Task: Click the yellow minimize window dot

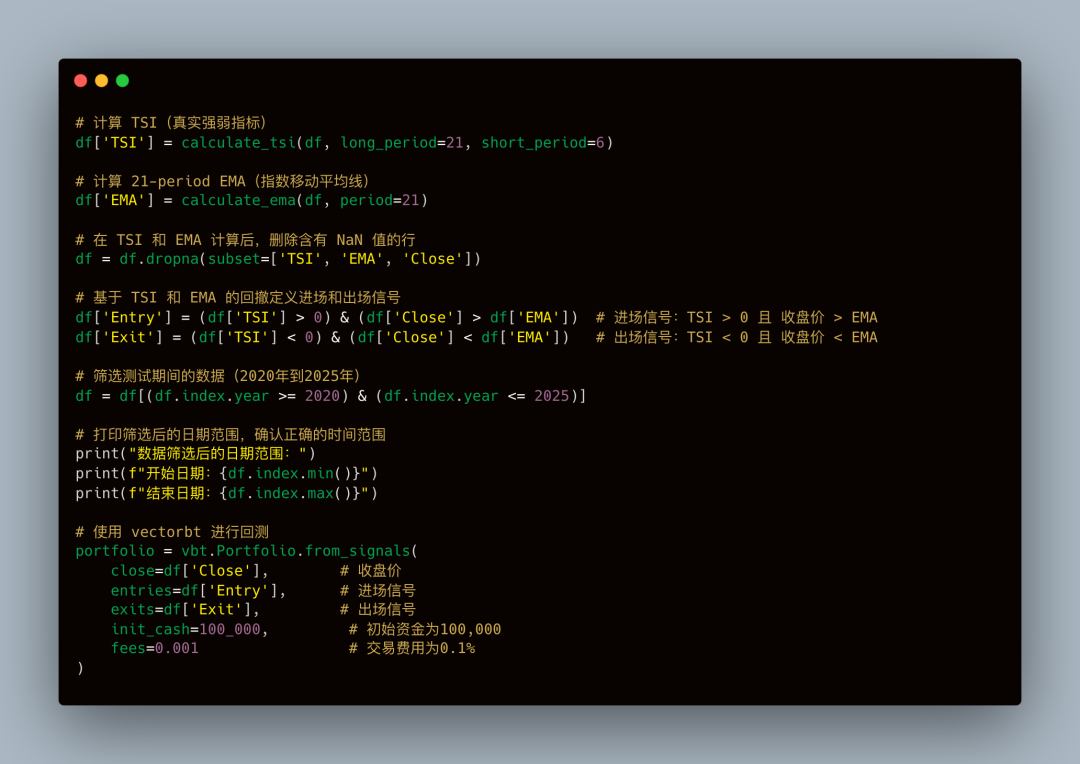Action: coord(101,81)
